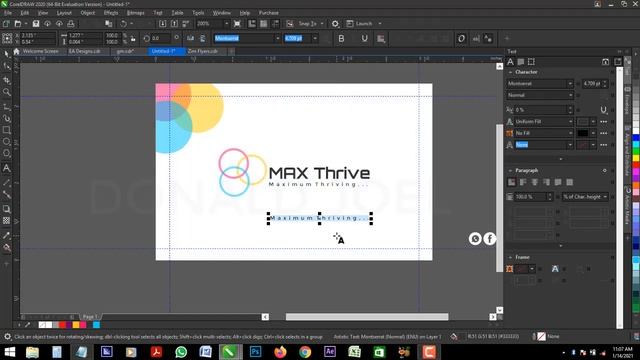Click the Save floppy disk icon

[36, 24]
